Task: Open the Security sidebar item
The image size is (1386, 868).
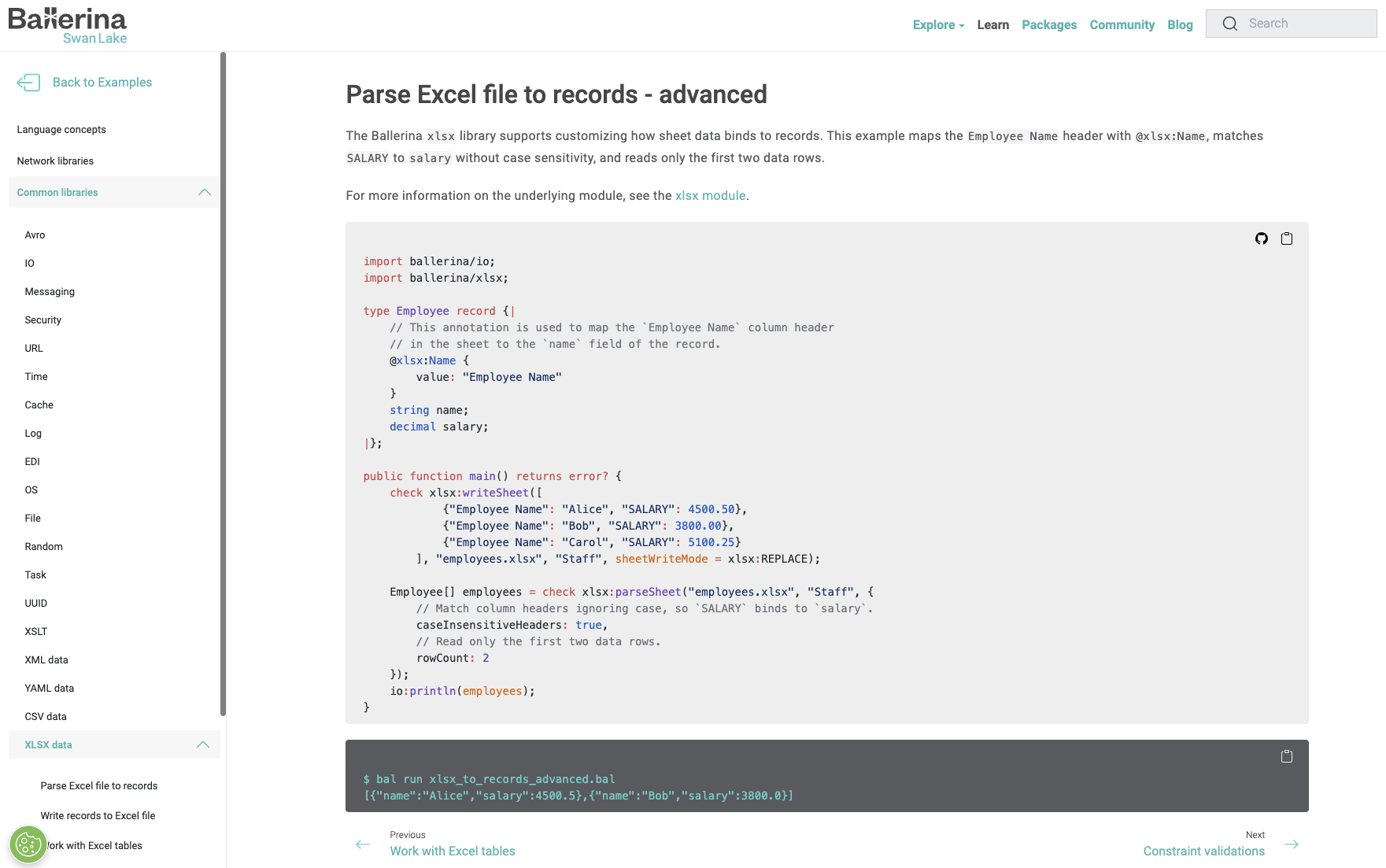Action: [x=43, y=319]
